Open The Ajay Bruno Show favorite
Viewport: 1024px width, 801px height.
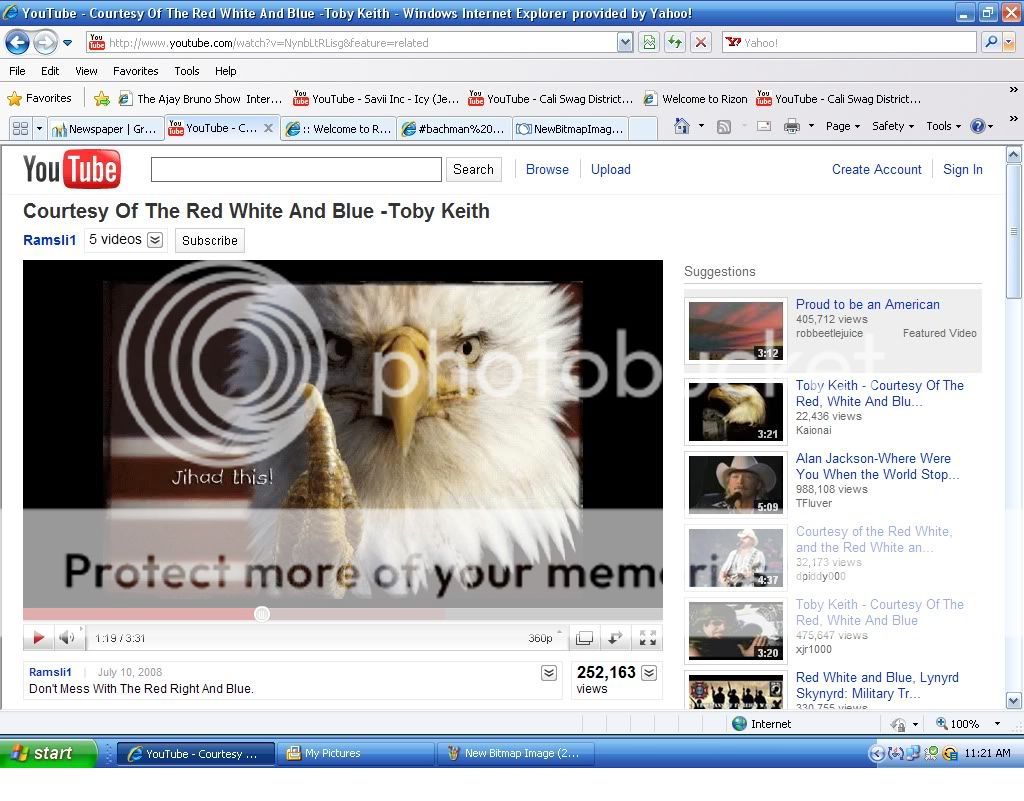(200, 99)
